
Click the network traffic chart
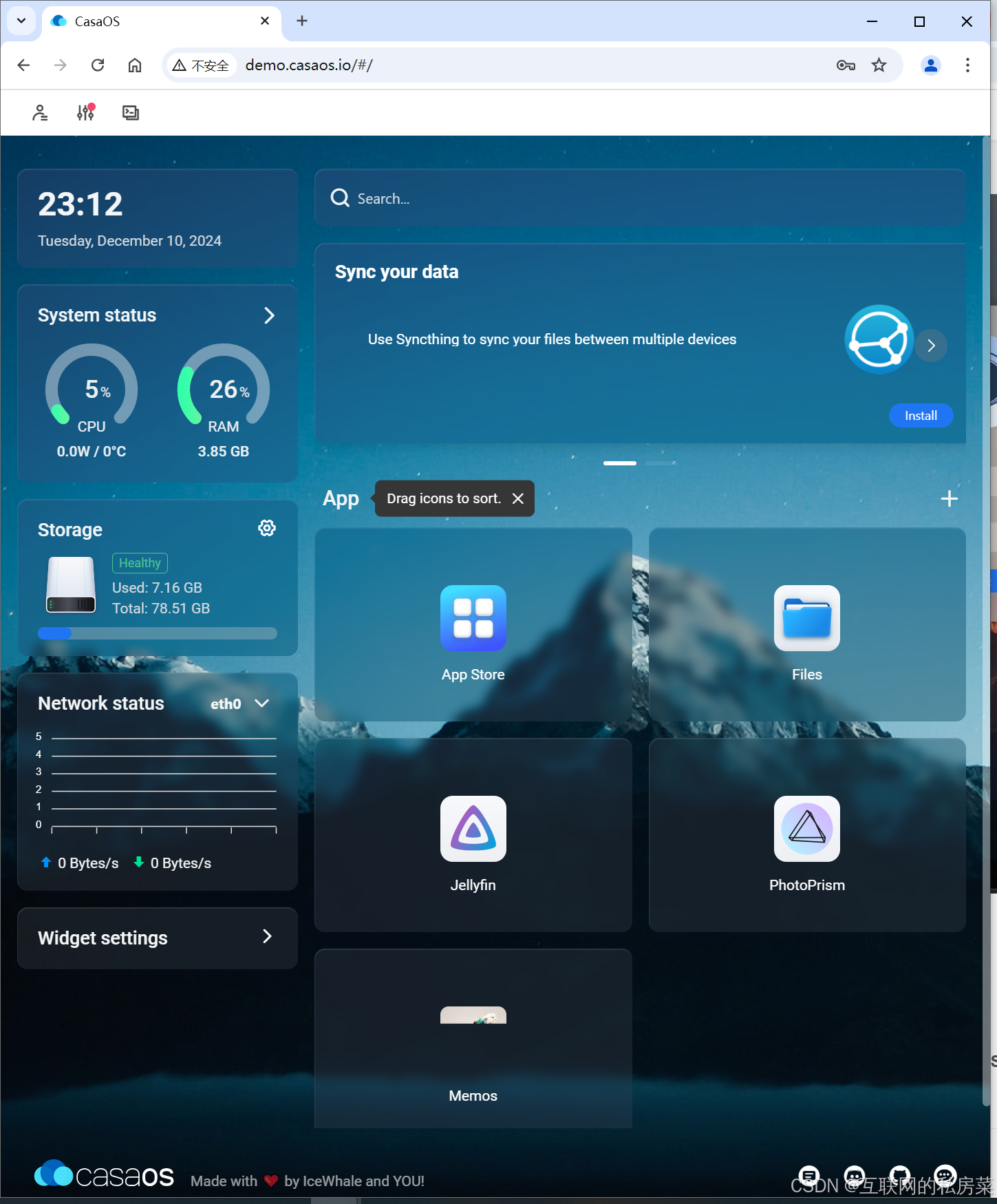click(158, 782)
